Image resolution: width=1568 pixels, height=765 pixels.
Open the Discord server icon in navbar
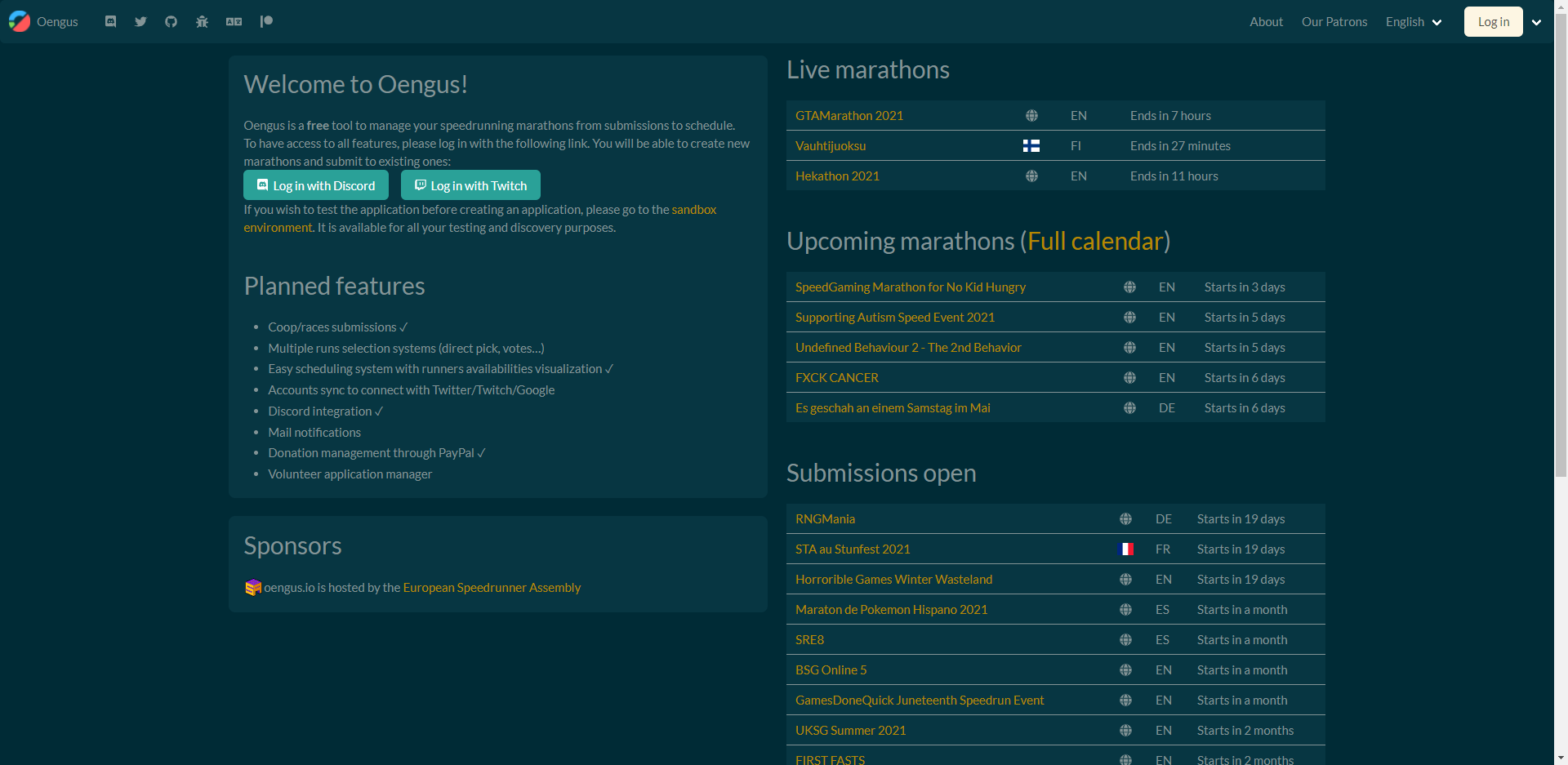tap(110, 21)
